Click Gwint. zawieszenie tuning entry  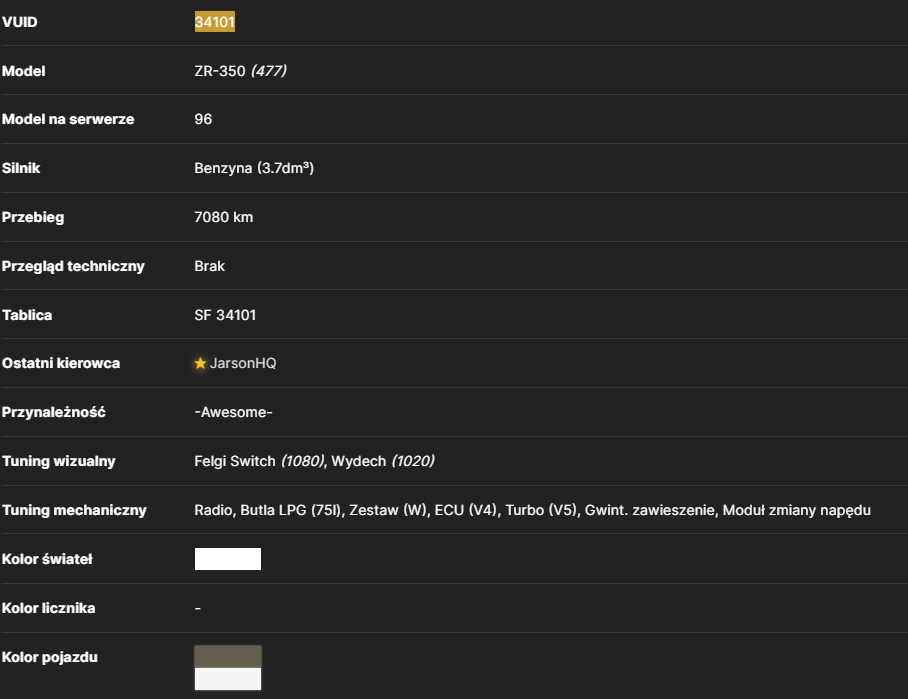point(649,510)
